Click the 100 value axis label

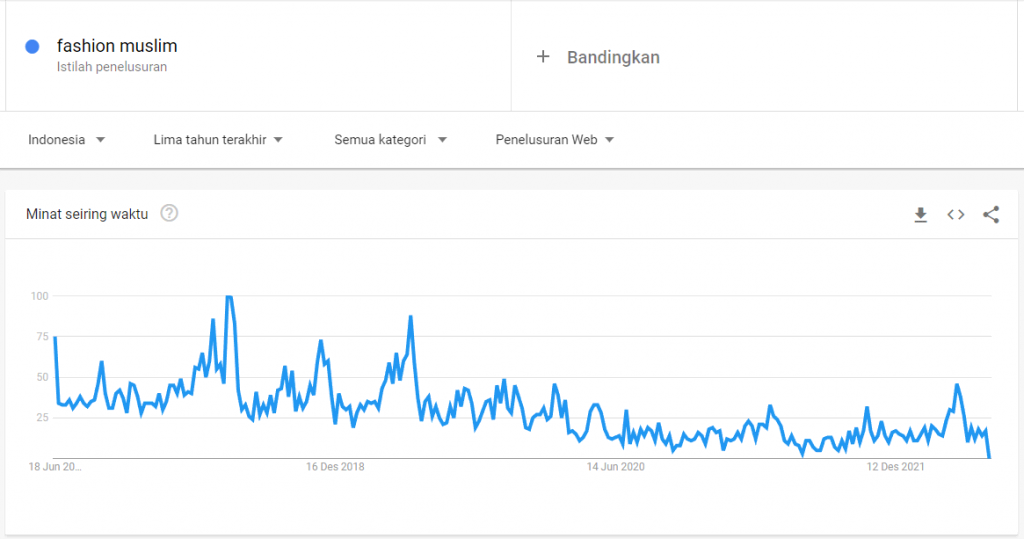click(40, 296)
